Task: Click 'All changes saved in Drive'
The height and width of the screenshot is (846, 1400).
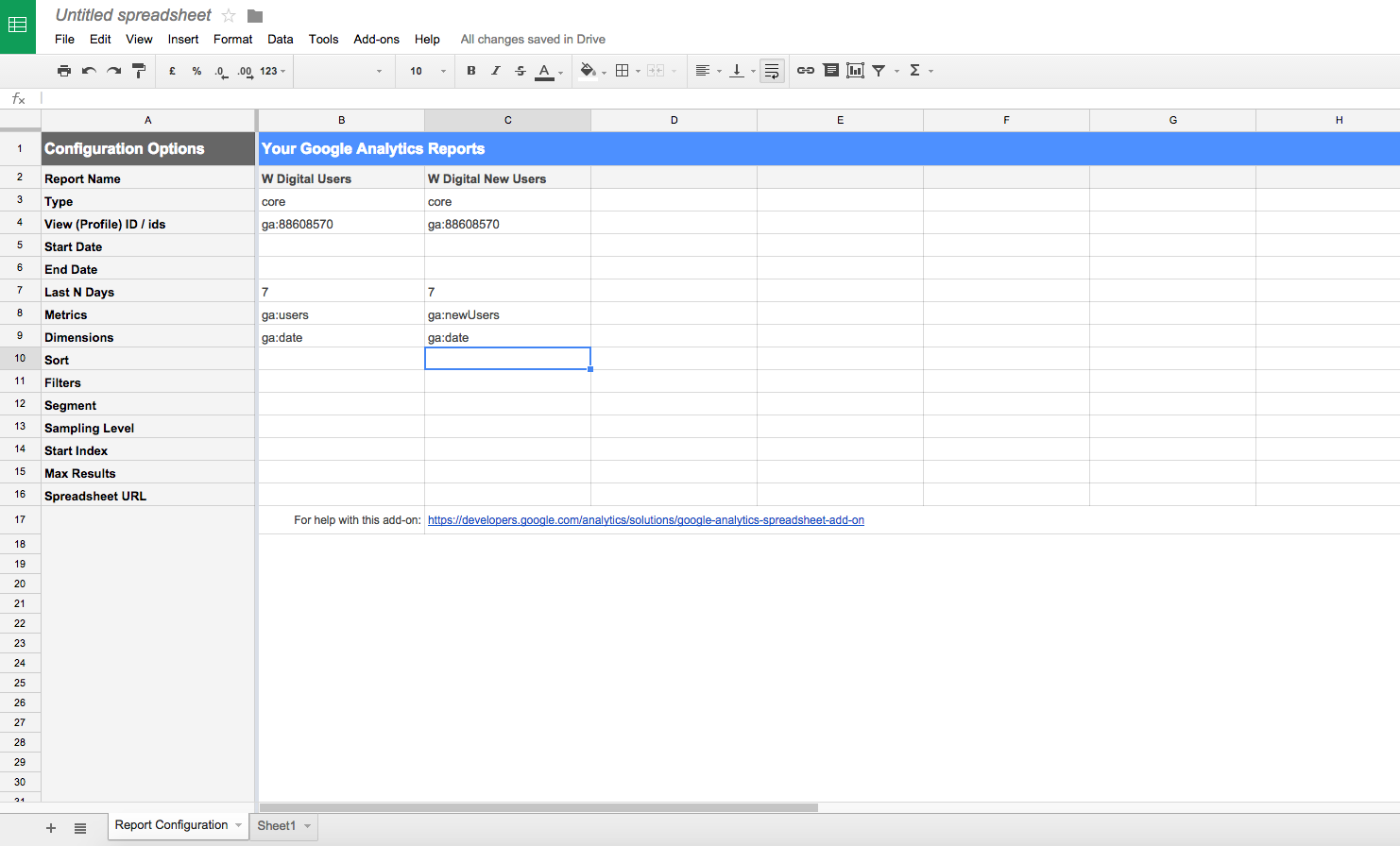Action: point(533,40)
